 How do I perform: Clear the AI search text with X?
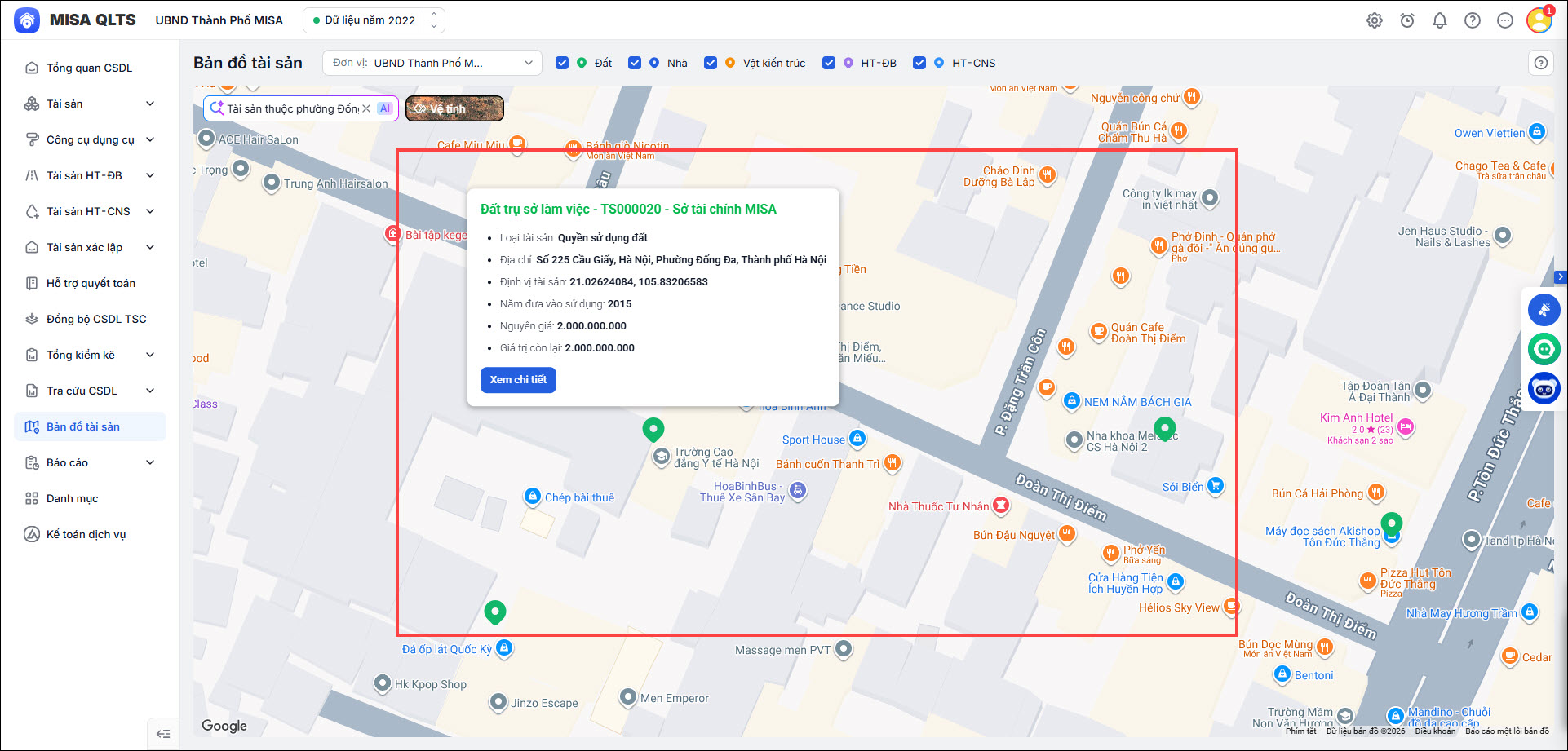point(366,108)
